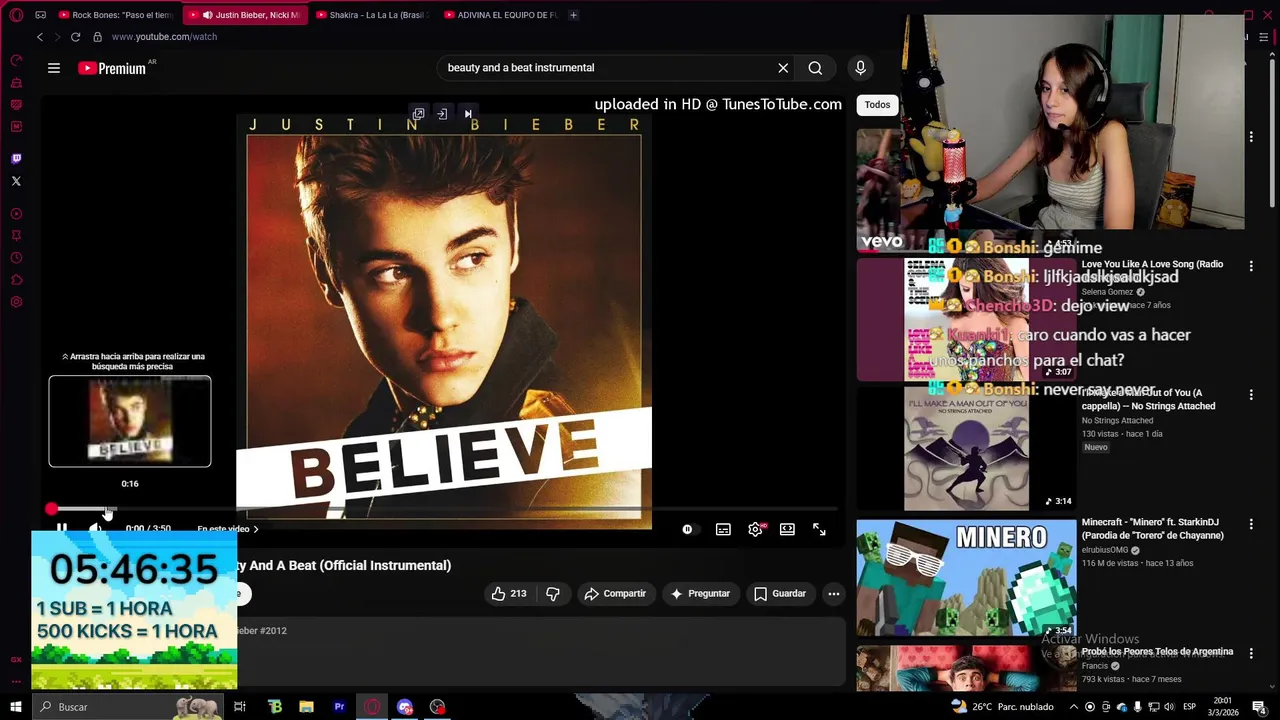Screen dimensions: 1280x720
Task: Open options for I'll Make a Man Out of You
Action: (1251, 395)
